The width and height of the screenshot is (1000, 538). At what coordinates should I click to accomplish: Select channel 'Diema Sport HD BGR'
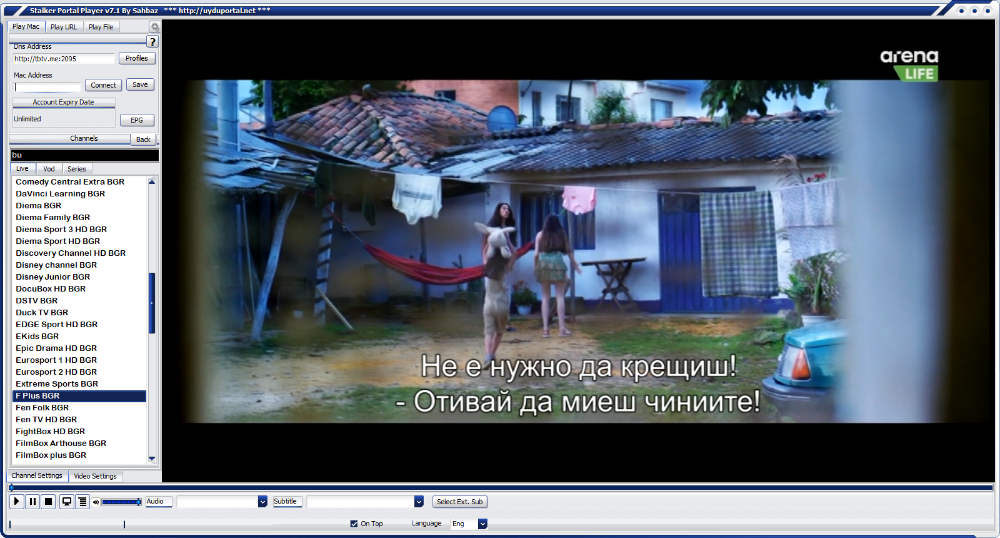(58, 241)
